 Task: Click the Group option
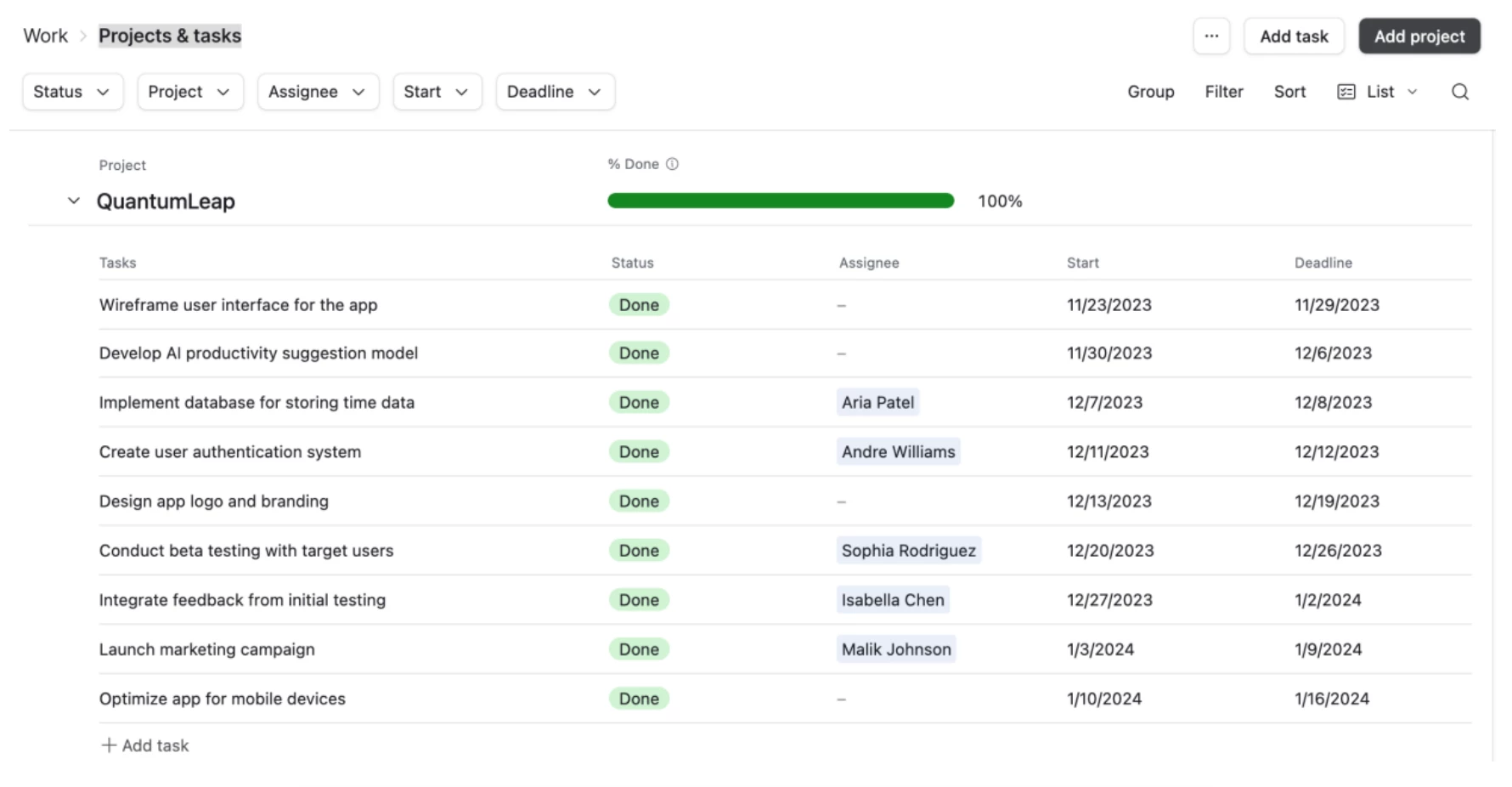(1150, 92)
